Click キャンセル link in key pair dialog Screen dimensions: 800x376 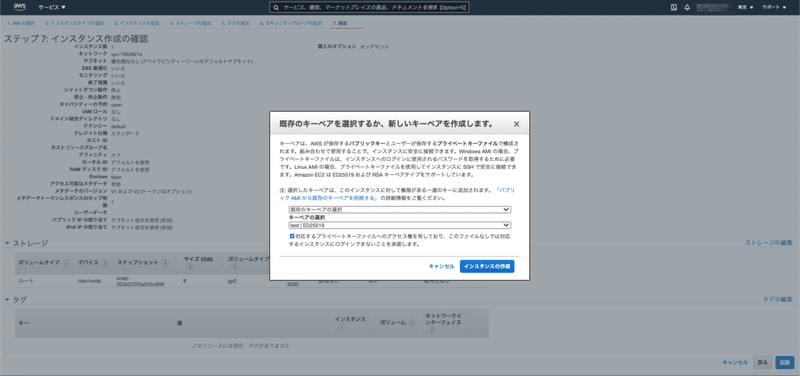click(441, 266)
